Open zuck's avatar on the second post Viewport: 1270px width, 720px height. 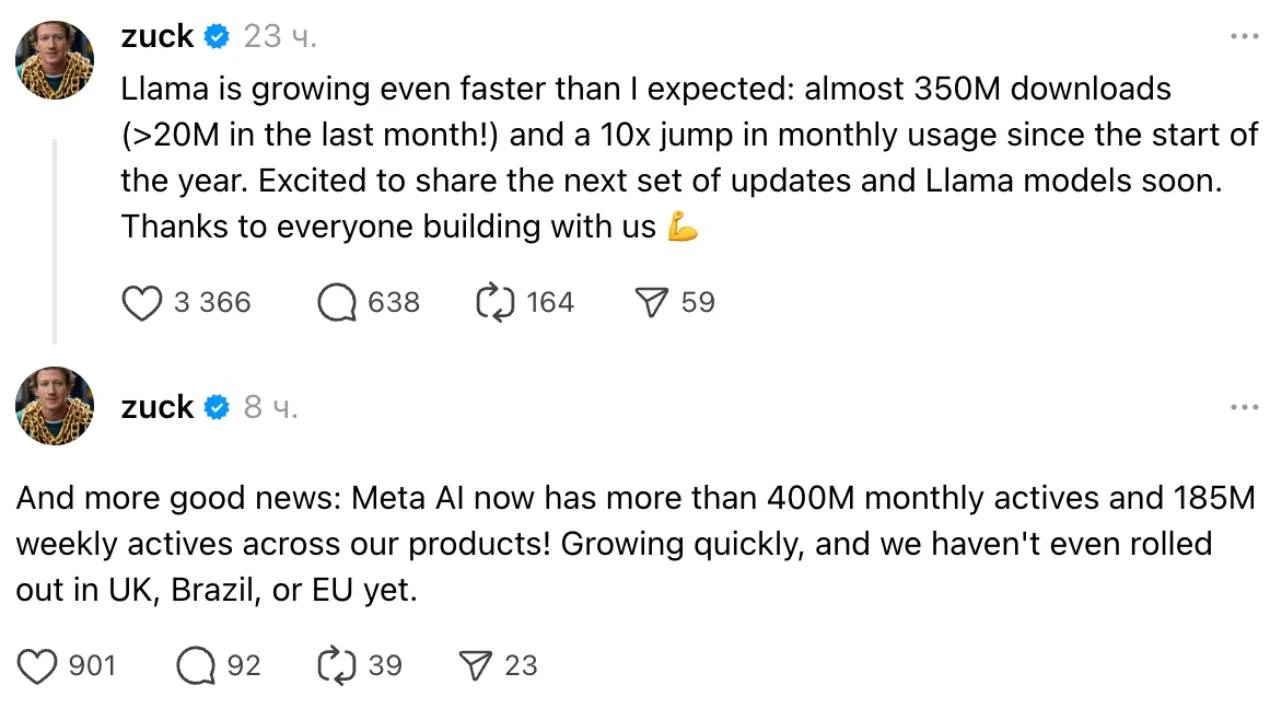point(55,405)
